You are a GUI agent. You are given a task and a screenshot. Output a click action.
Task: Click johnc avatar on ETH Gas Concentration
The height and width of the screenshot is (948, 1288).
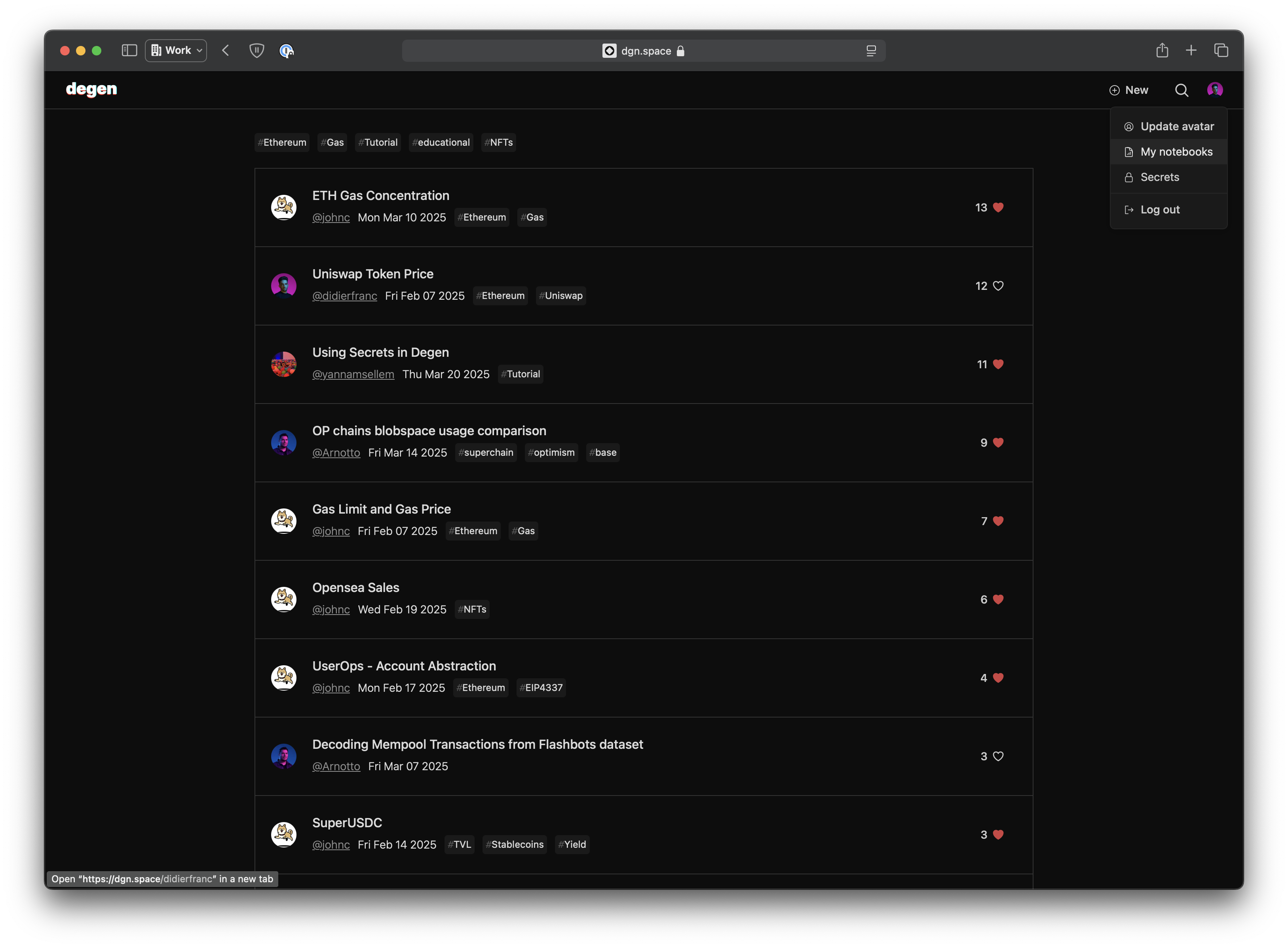[283, 207]
